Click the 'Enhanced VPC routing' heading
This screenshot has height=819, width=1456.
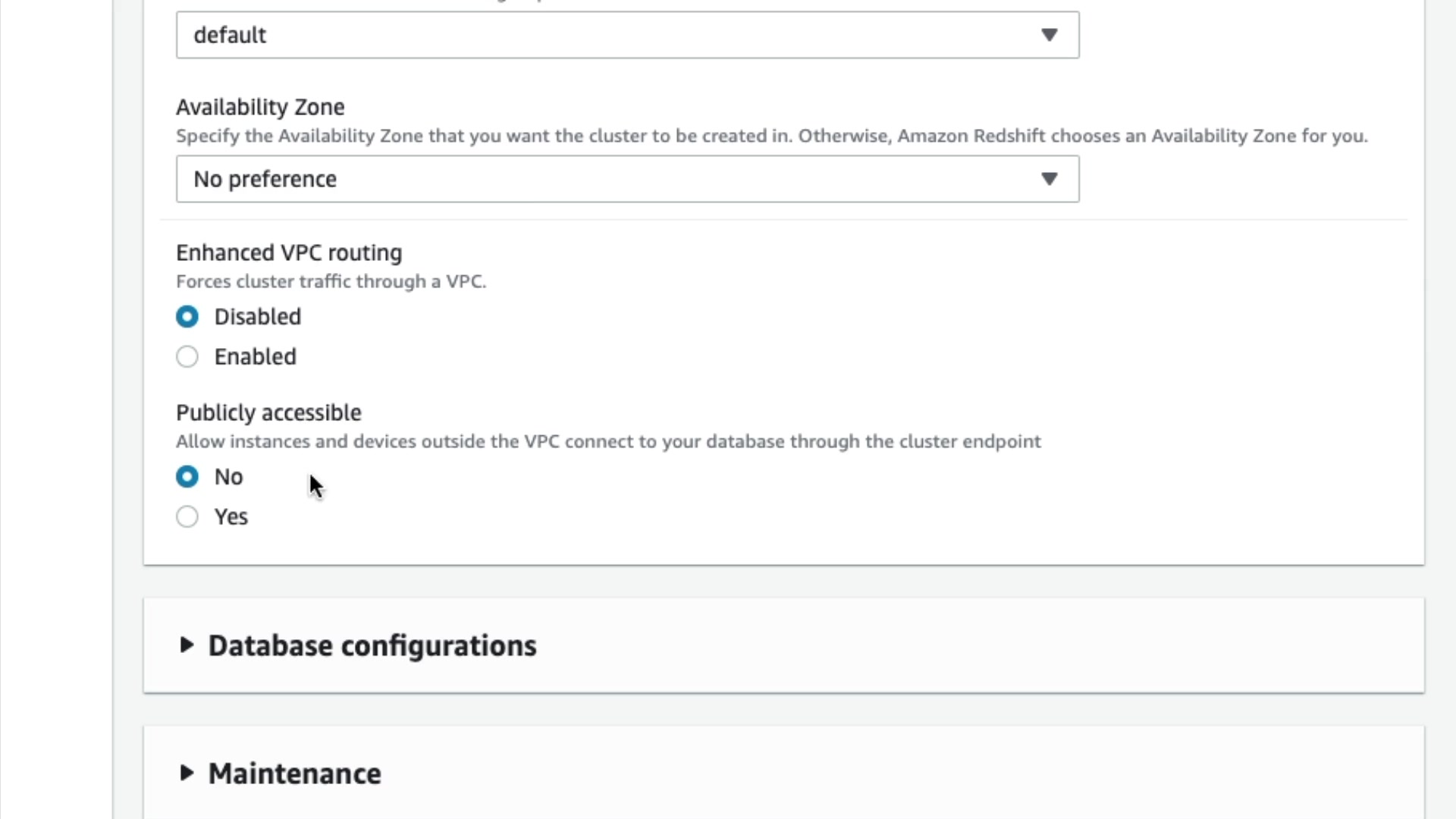coord(289,253)
